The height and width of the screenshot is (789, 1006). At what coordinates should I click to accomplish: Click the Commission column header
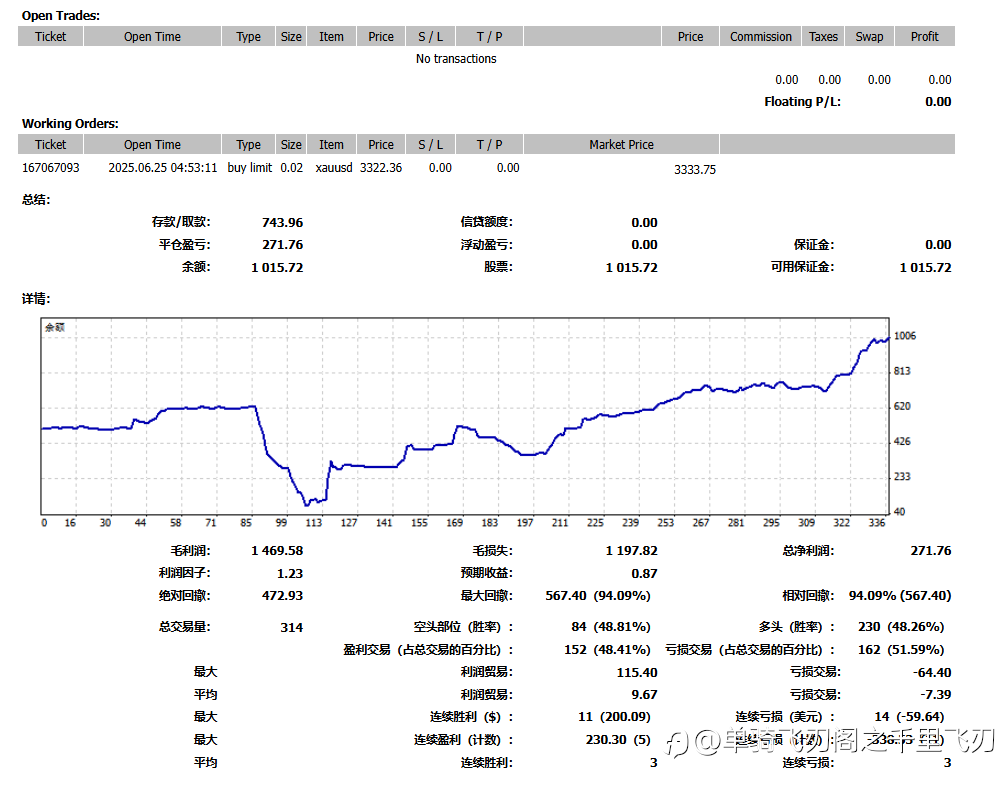point(760,37)
